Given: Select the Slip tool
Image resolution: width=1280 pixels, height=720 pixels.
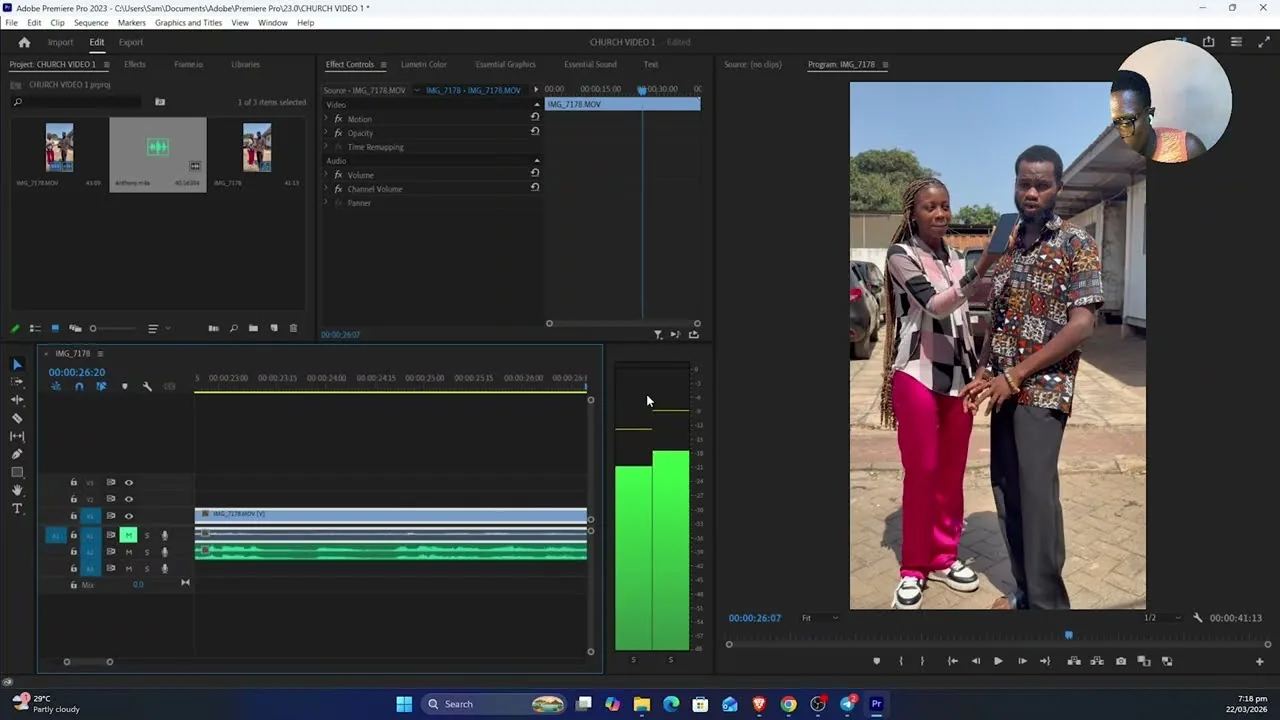Looking at the screenshot, I should pos(17,436).
